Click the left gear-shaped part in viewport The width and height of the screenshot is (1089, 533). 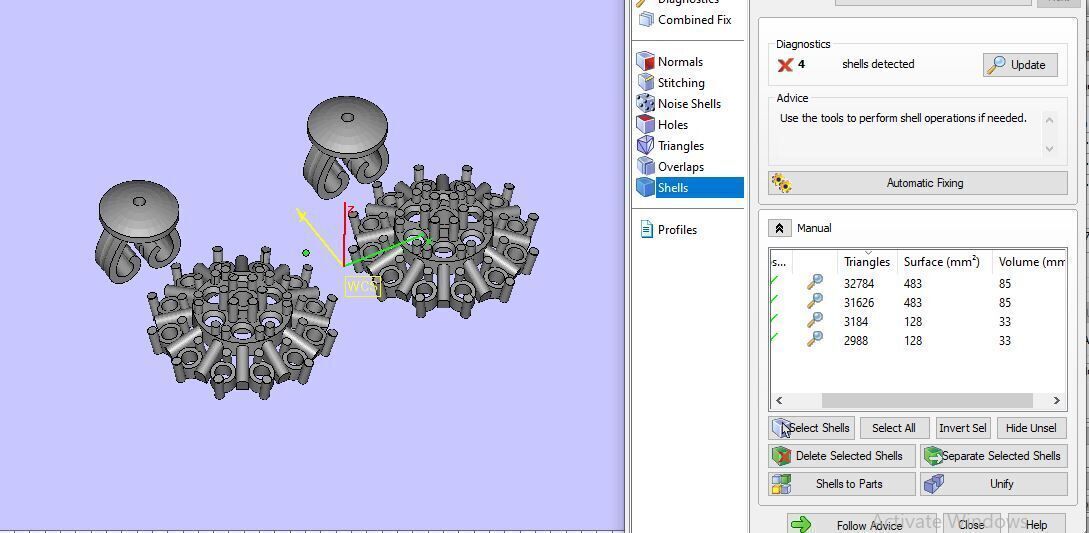tap(242, 323)
